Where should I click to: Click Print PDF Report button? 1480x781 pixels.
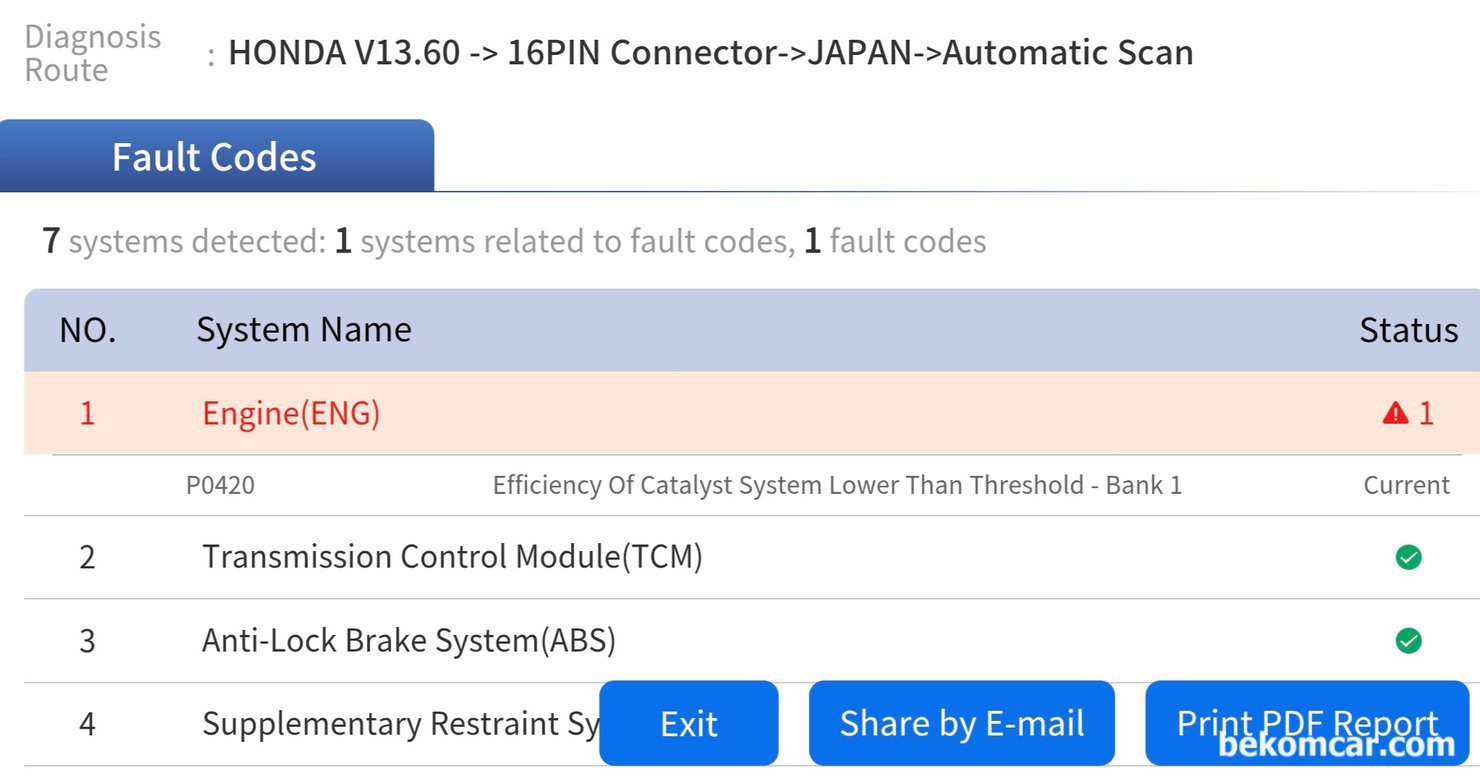[x=1306, y=723]
